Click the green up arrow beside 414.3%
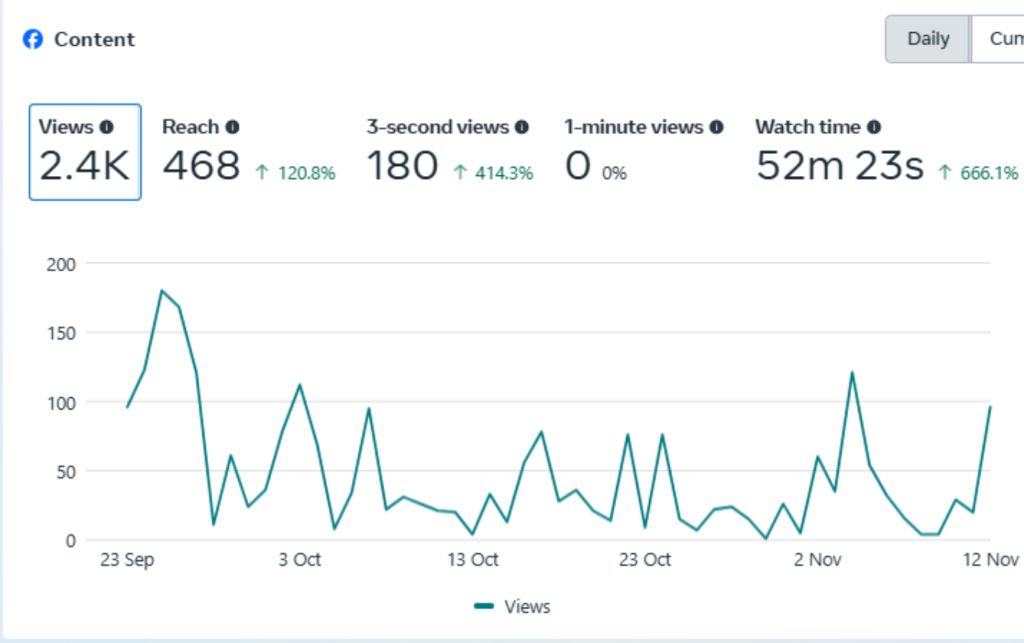Viewport: 1024px width, 643px height. (x=460, y=172)
